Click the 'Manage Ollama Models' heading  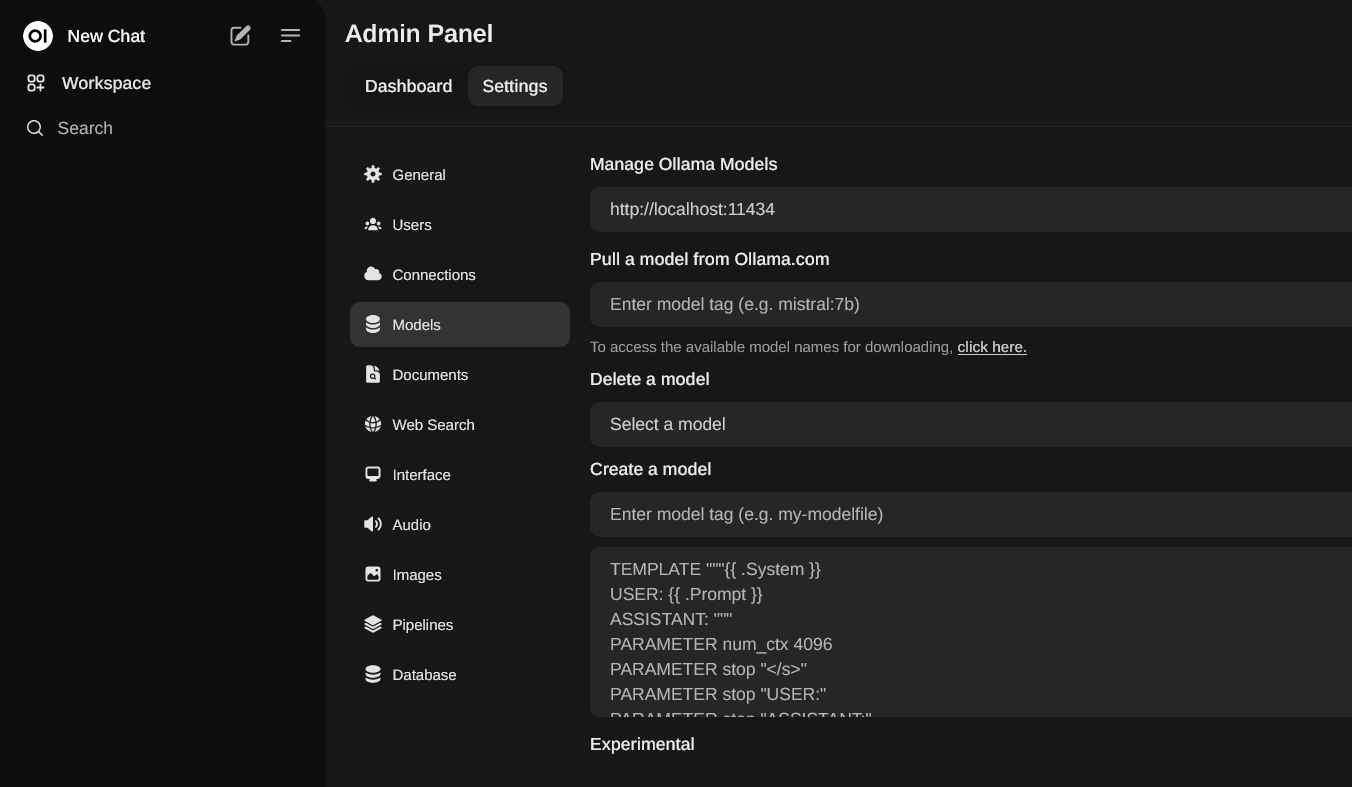tap(683, 164)
